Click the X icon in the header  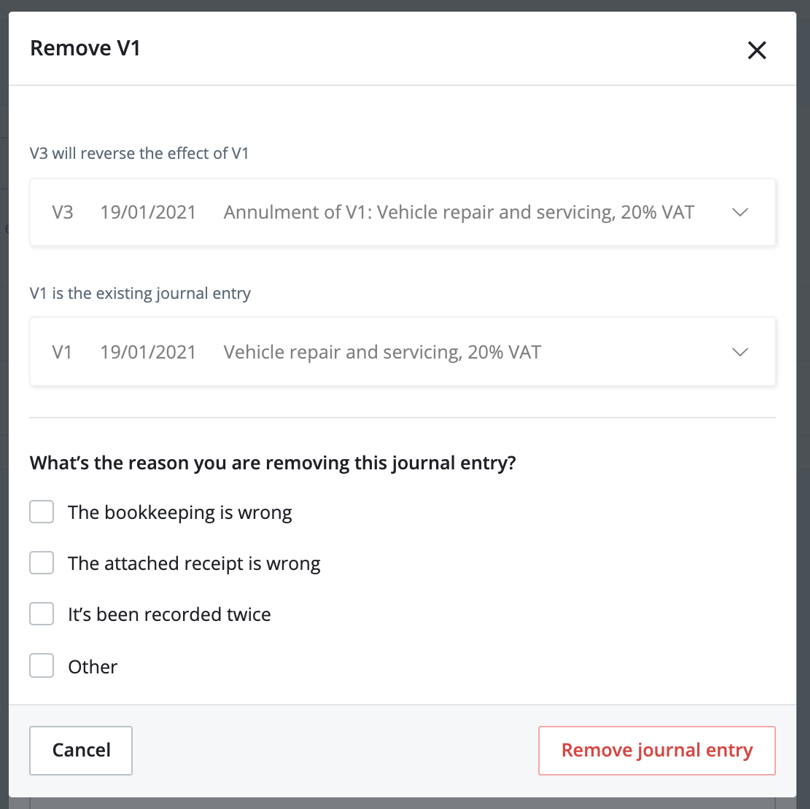click(757, 50)
